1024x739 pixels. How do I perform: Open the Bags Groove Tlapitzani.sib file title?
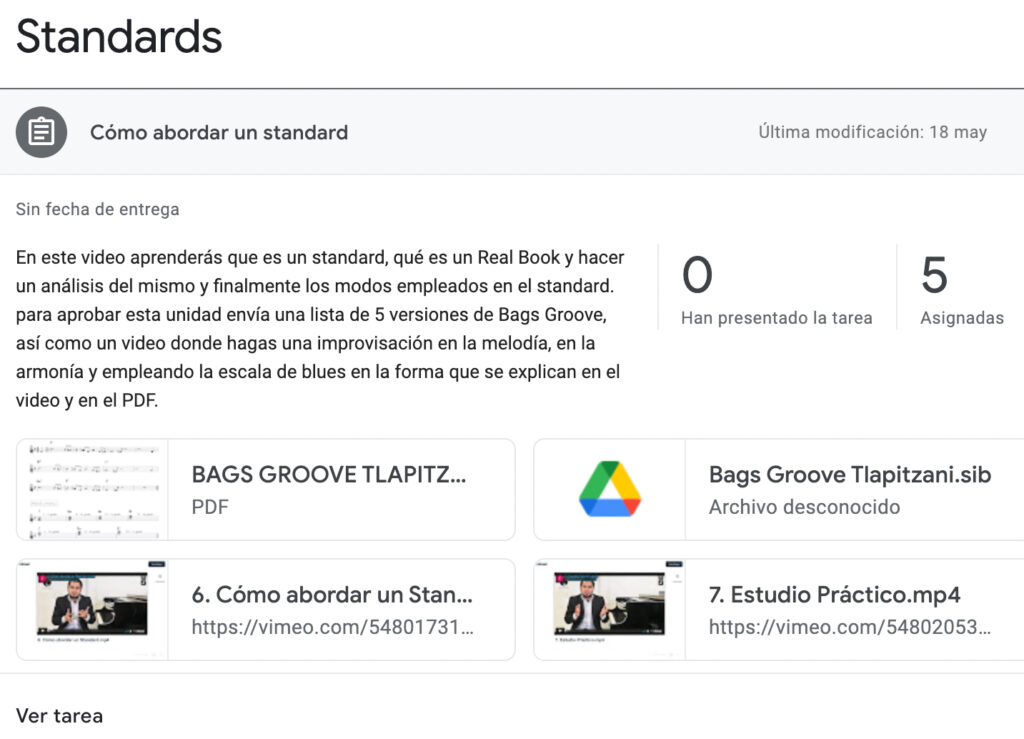[849, 474]
